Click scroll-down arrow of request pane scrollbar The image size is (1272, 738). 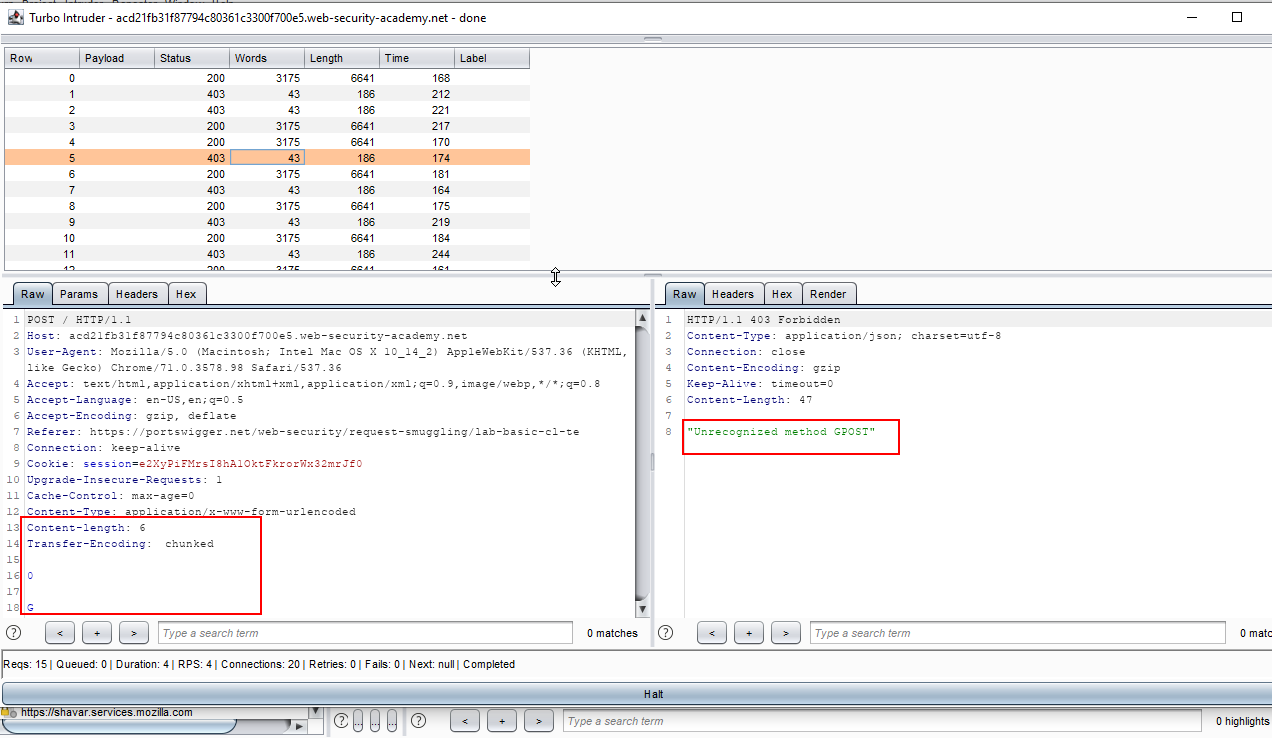[x=642, y=609]
